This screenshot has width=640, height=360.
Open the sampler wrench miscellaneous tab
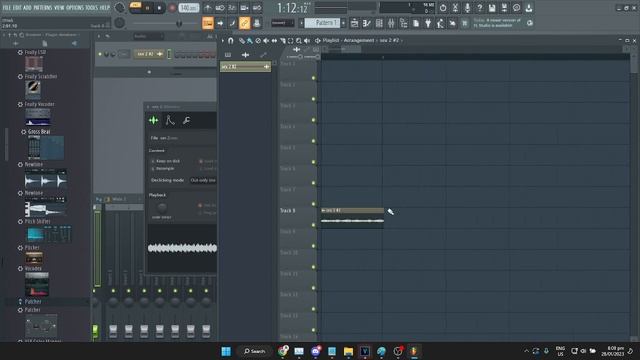(x=186, y=120)
